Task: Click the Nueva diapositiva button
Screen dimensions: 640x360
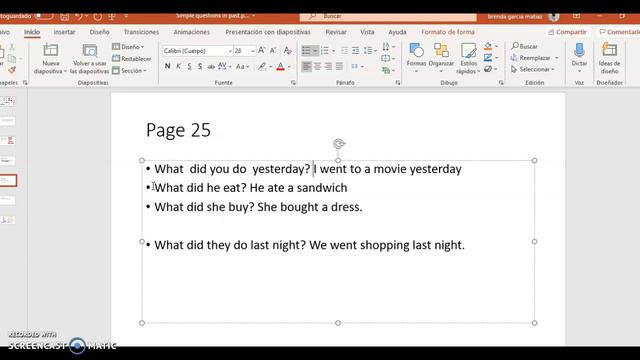Action: tap(51, 58)
